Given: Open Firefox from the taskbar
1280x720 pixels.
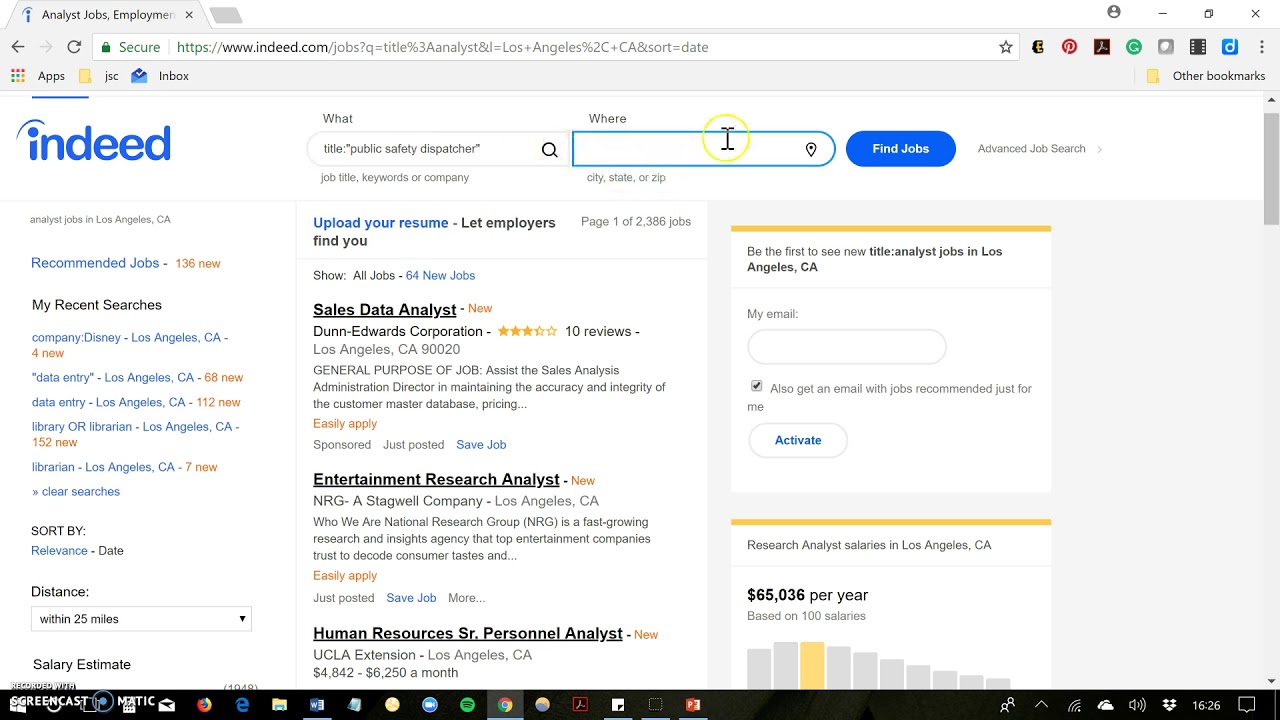Looking at the screenshot, I should coord(205,705).
